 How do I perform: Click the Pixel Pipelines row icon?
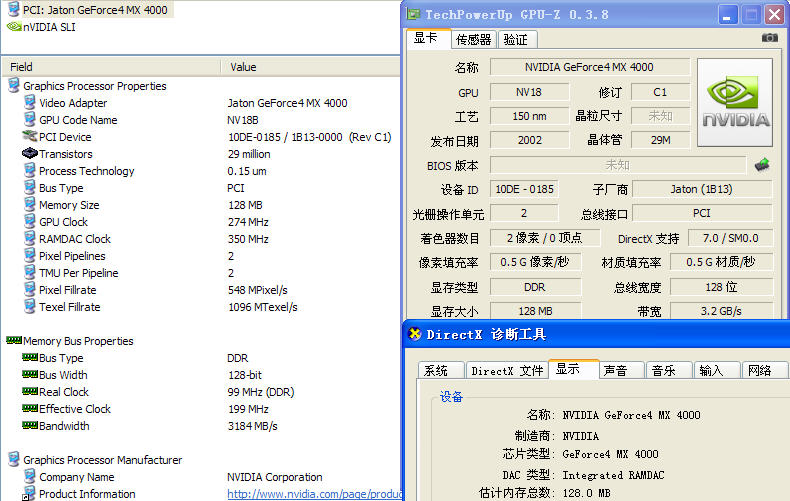(30, 256)
